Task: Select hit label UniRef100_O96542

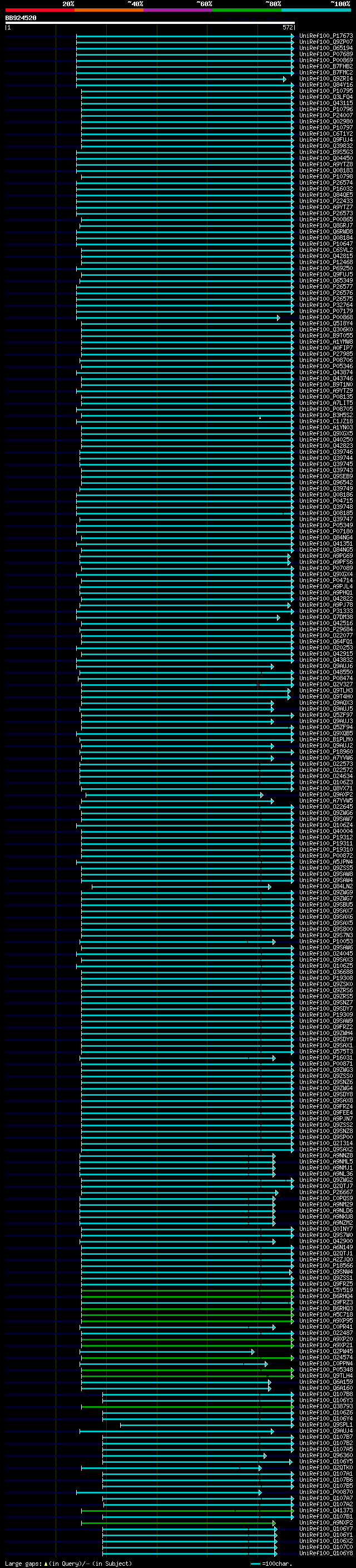Action: point(326,482)
